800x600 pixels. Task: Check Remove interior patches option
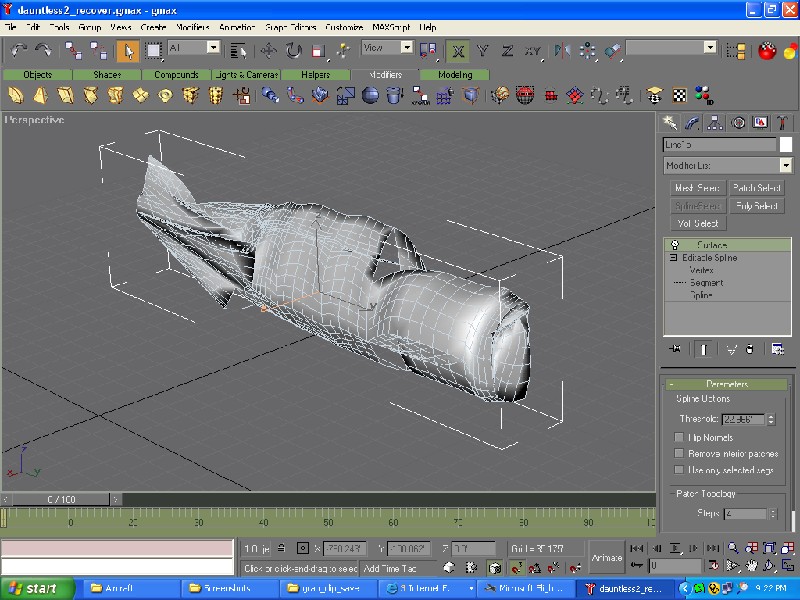(x=680, y=453)
